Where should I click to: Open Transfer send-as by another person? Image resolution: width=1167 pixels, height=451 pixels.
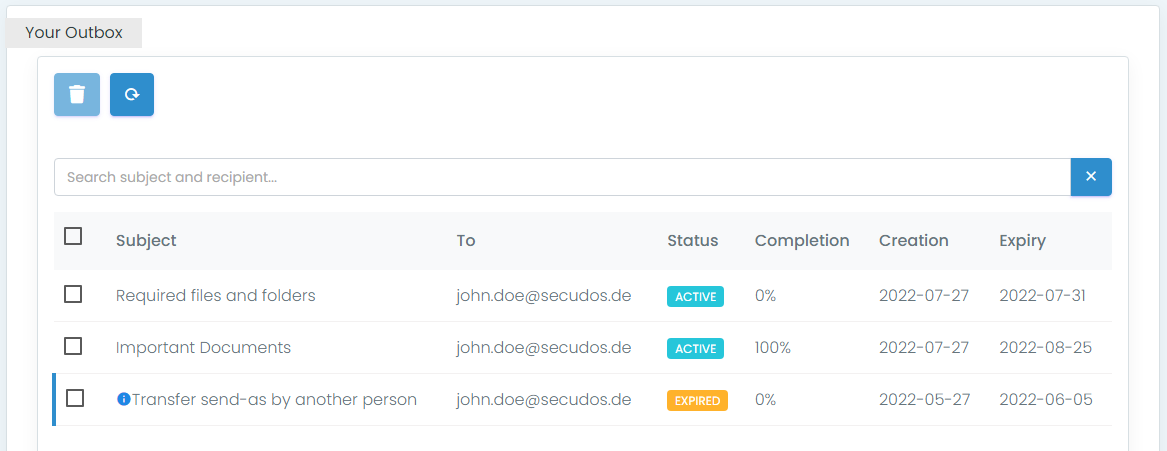[x=274, y=399]
